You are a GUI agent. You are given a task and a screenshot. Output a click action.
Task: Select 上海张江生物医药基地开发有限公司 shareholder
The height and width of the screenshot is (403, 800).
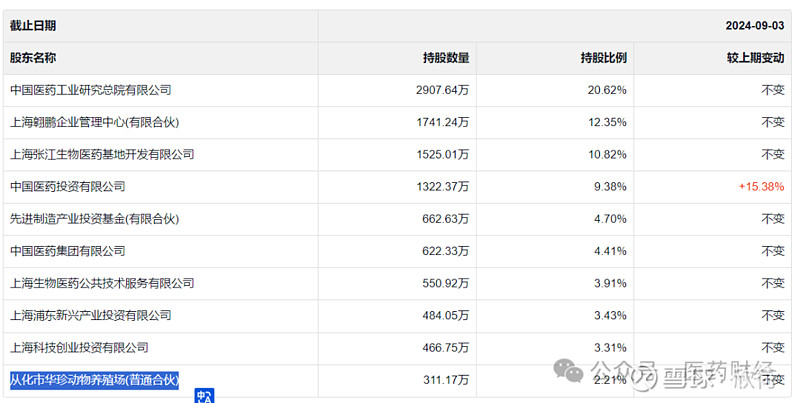(x=102, y=155)
